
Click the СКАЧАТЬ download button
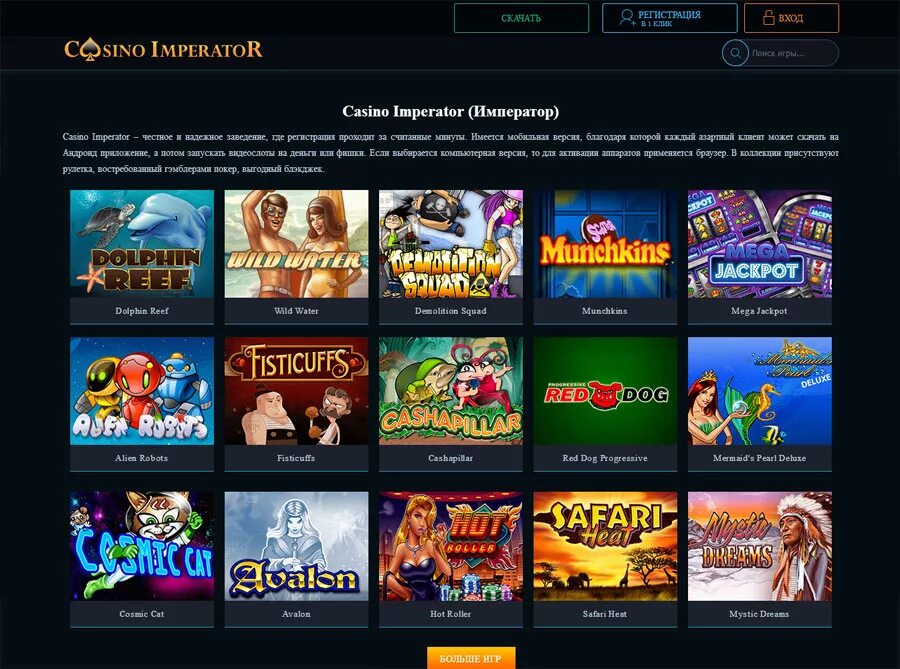tap(521, 18)
